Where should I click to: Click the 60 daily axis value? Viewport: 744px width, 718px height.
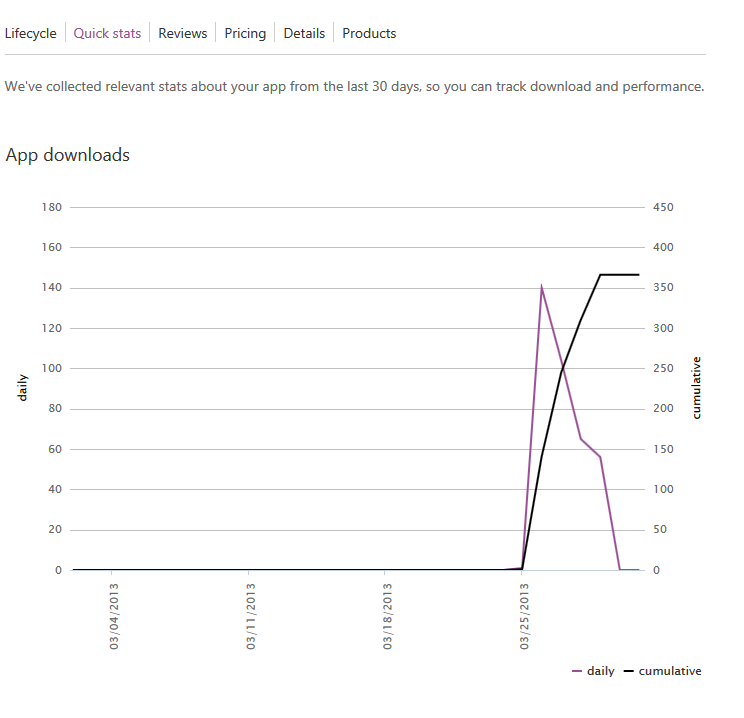pos(55,449)
